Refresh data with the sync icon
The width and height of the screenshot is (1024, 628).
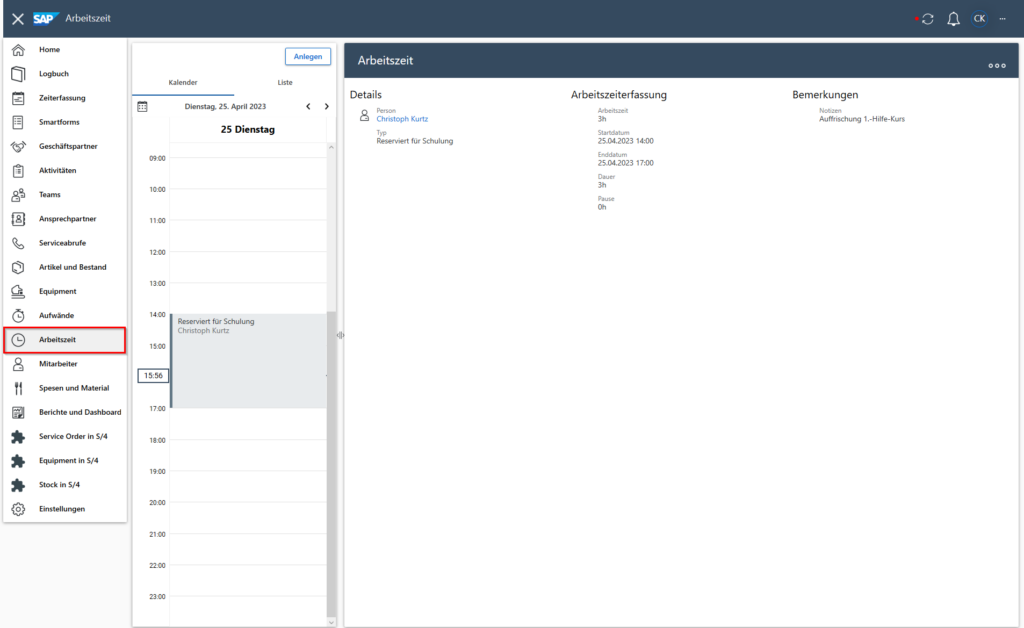coord(927,18)
